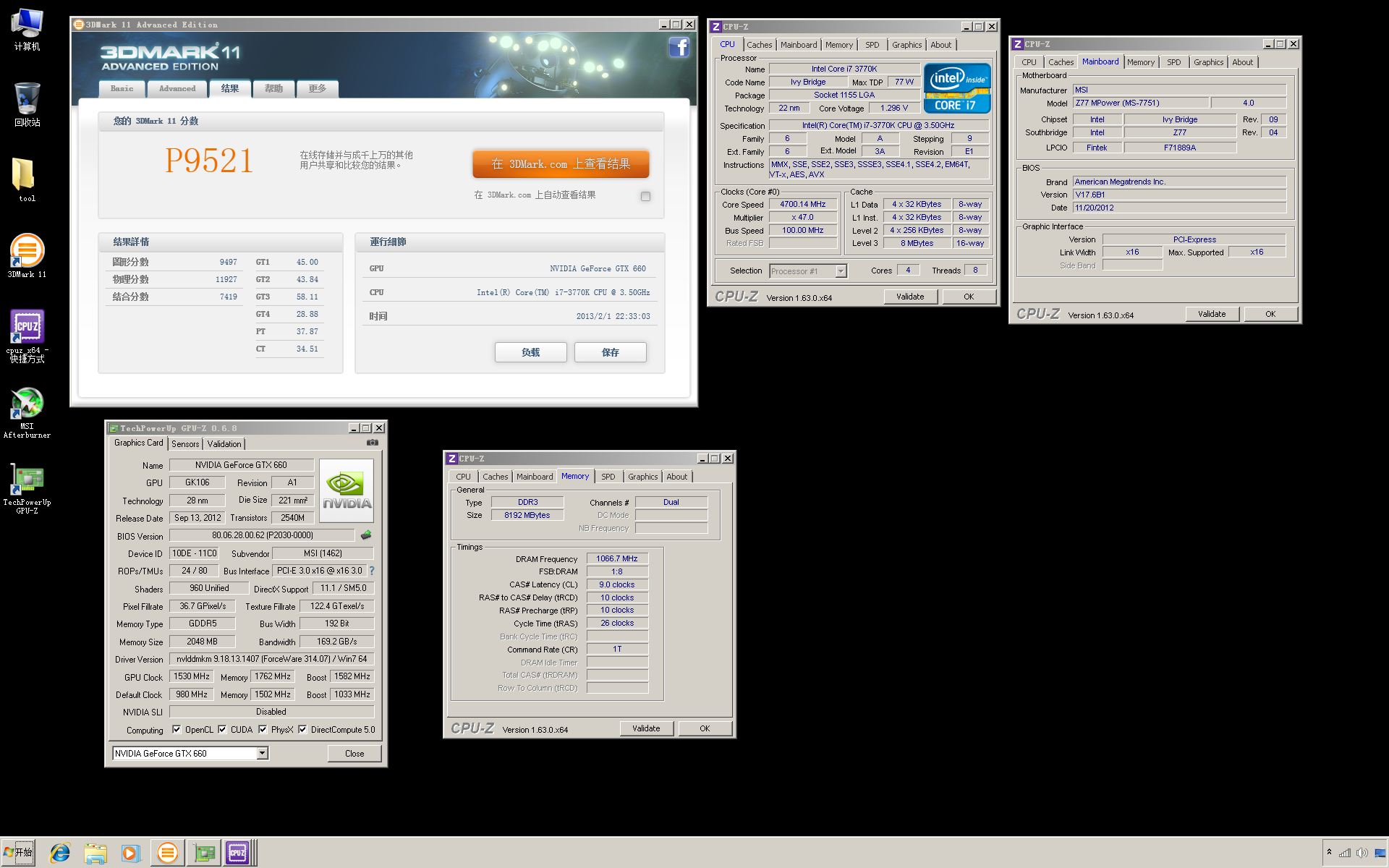Toggle the PhysX checkbox in GPU-Z
Viewport: 1389px width, 868px height.
click(263, 729)
